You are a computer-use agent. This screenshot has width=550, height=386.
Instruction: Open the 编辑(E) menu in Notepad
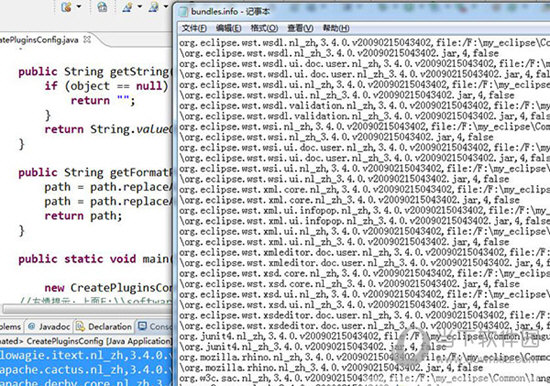[228, 28]
